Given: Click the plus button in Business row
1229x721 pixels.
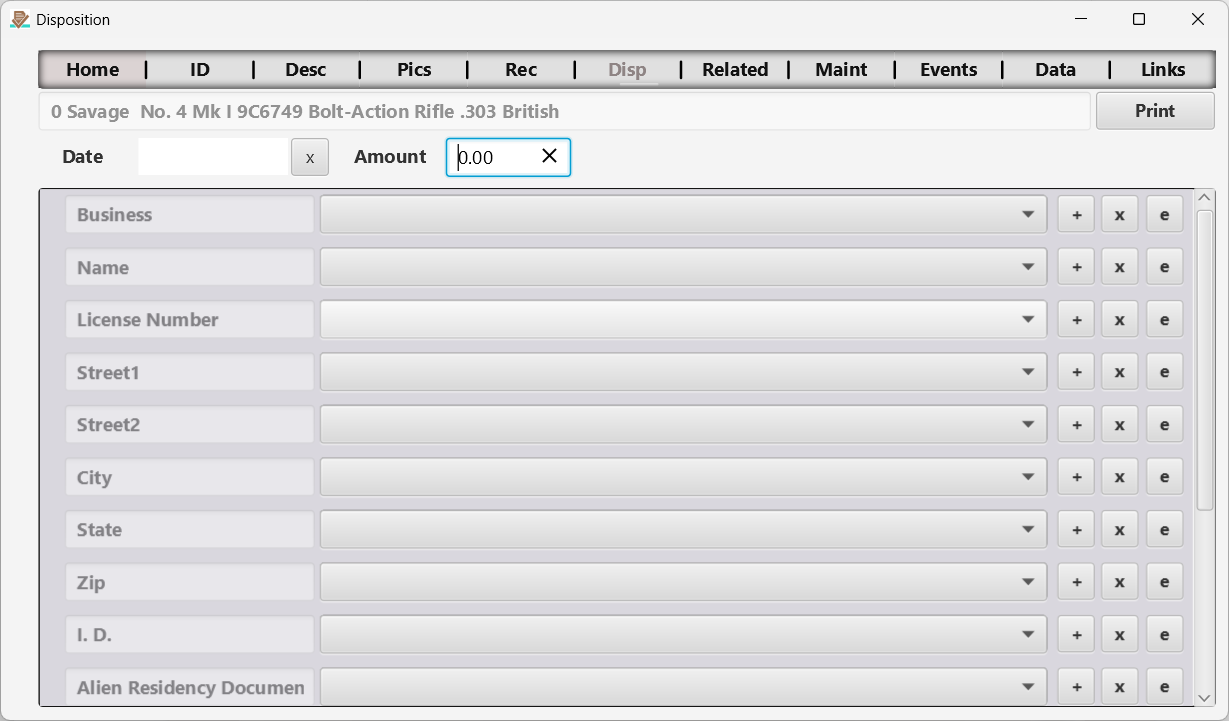Looking at the screenshot, I should click(x=1076, y=214).
